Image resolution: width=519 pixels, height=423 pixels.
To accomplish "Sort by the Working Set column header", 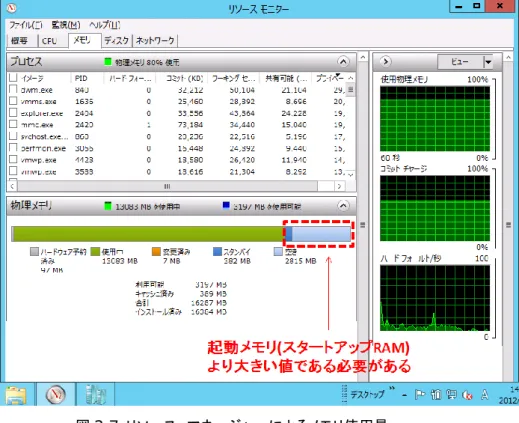I will (233, 78).
